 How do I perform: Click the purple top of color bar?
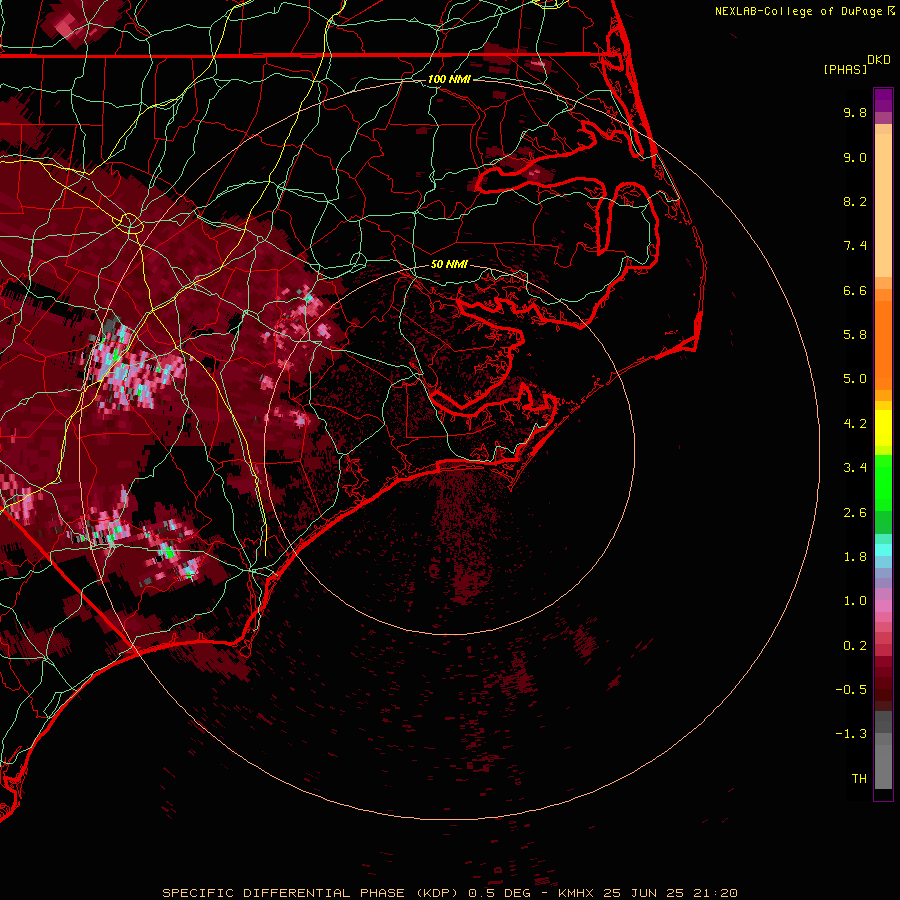point(883,100)
